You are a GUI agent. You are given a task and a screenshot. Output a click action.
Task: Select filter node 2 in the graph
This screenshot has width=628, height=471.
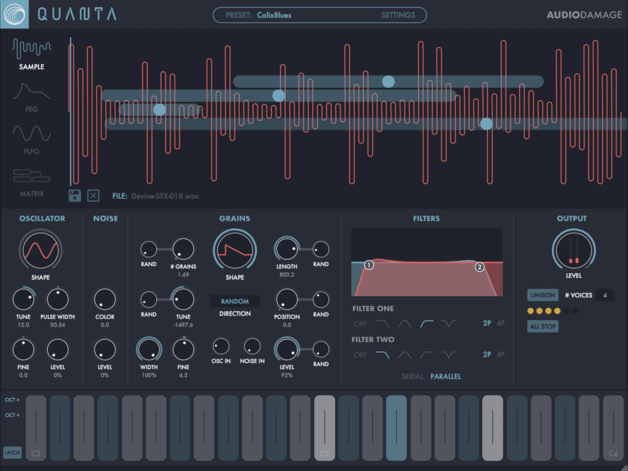point(479,267)
